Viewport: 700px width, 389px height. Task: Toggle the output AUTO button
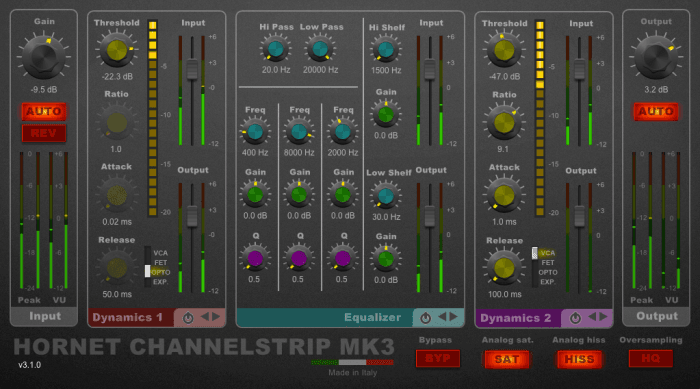point(656,111)
